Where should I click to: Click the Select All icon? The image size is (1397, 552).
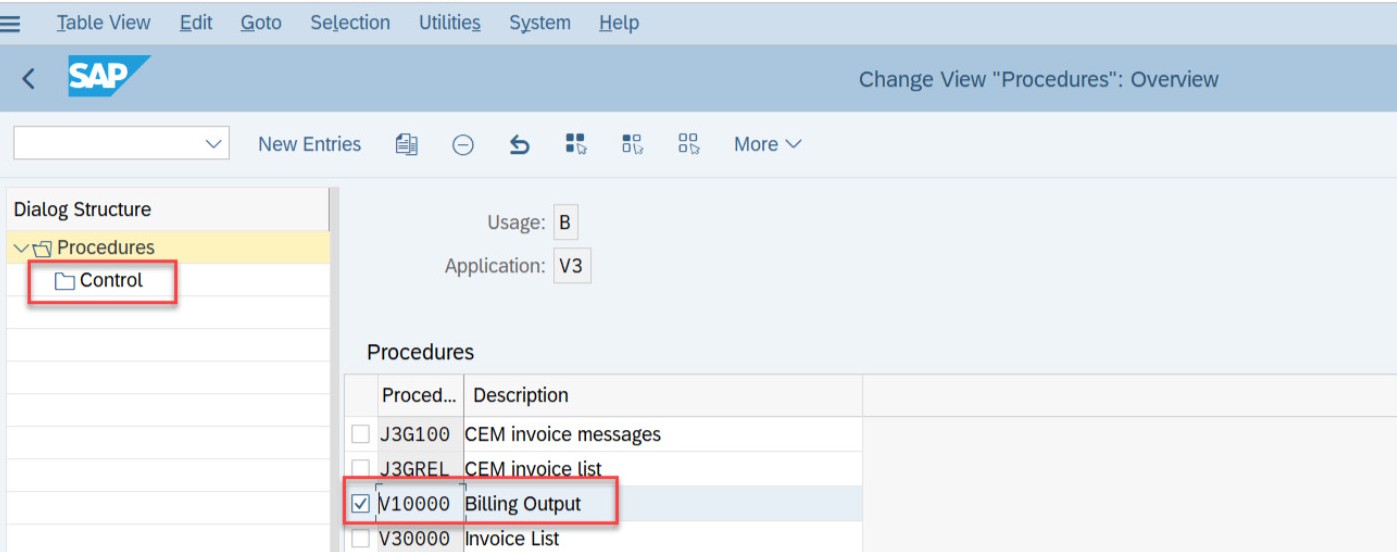(576, 144)
